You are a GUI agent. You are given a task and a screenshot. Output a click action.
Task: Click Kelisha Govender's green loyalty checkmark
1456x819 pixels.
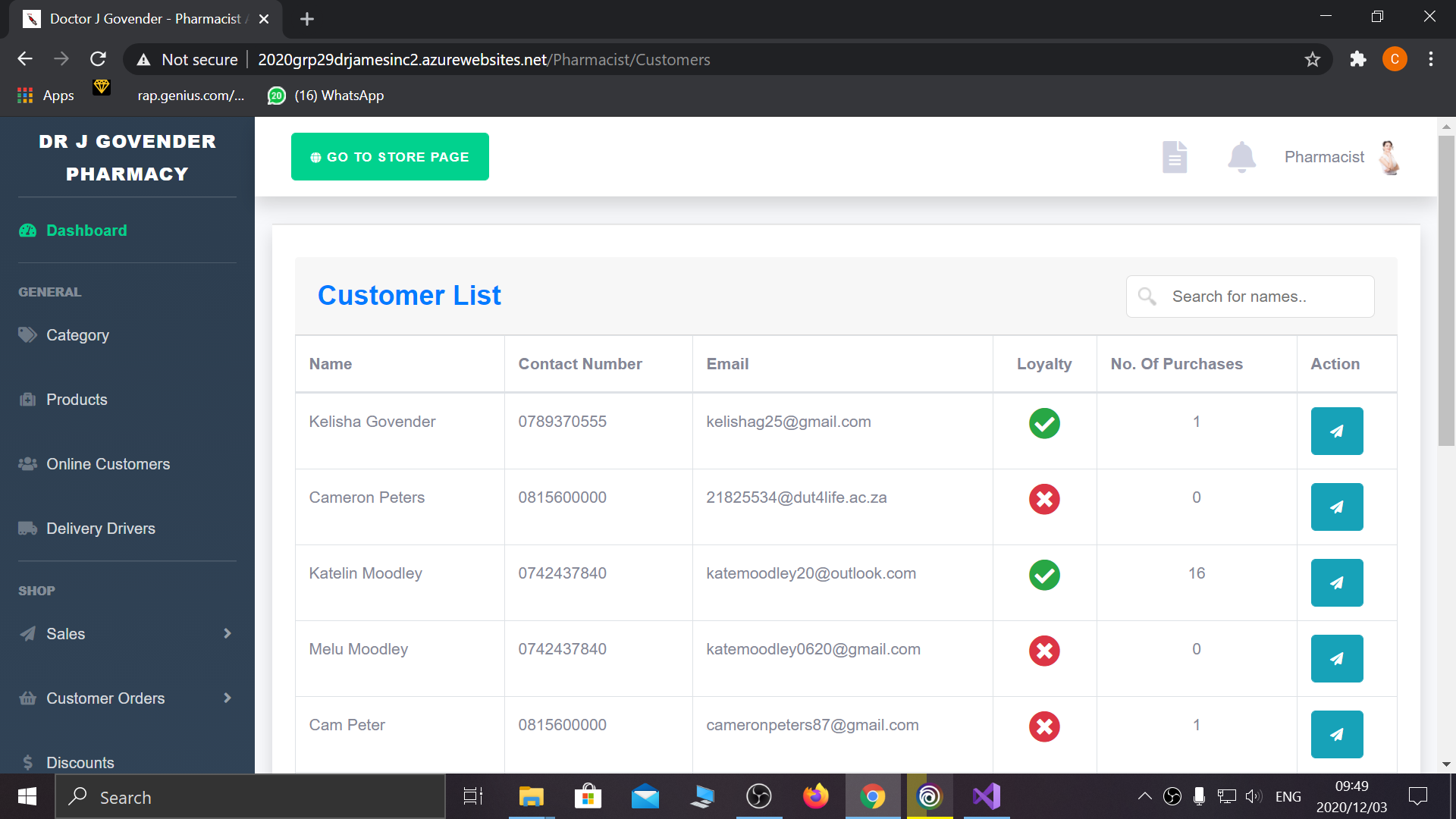pos(1043,423)
